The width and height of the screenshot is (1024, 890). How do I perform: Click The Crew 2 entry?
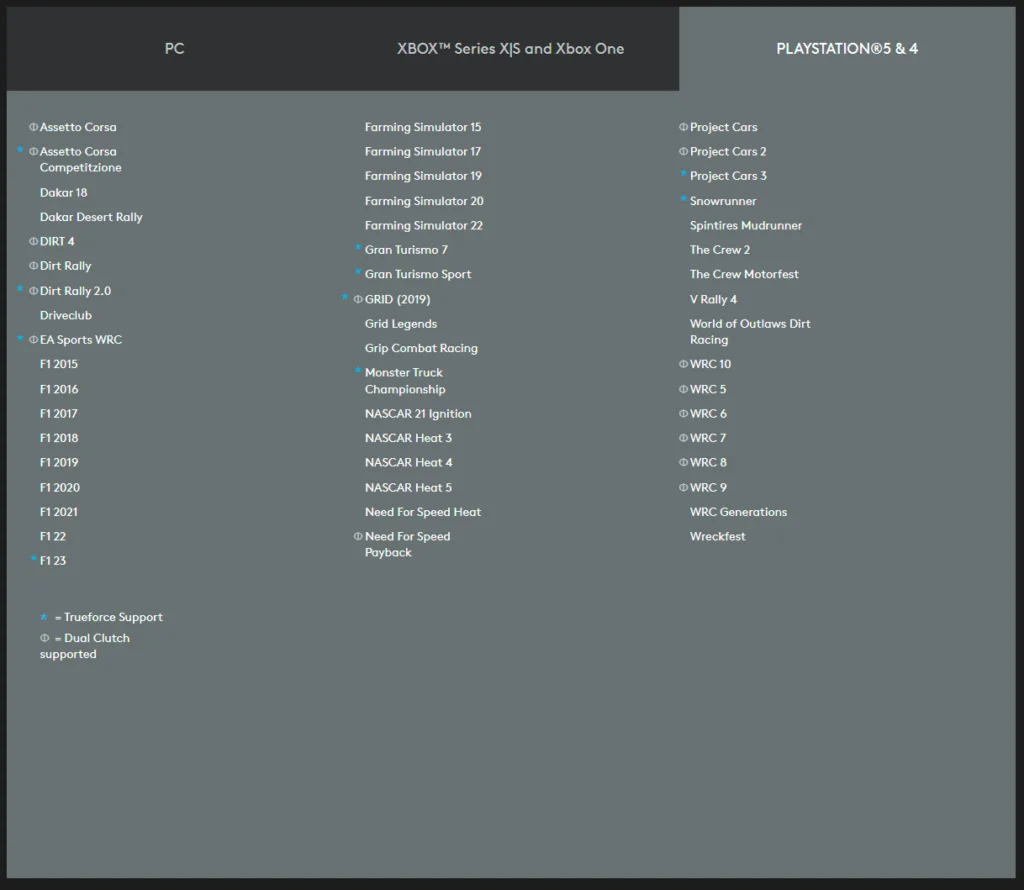click(720, 249)
